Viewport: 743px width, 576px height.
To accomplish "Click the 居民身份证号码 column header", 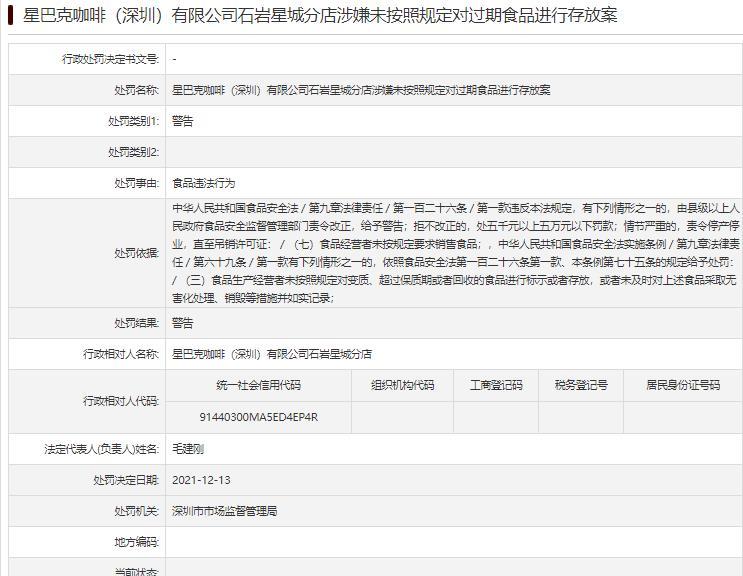I will pos(683,385).
